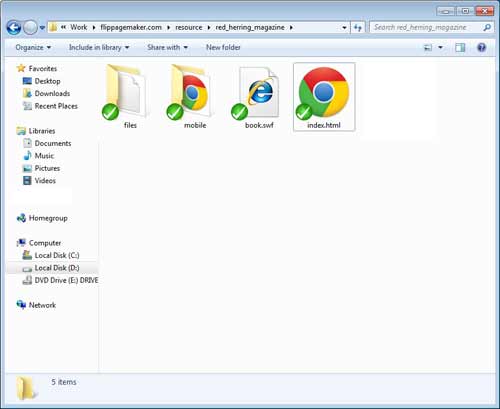This screenshot has width=500, height=409.
Task: Click the folder icon in details pane
Action: coord(26,388)
